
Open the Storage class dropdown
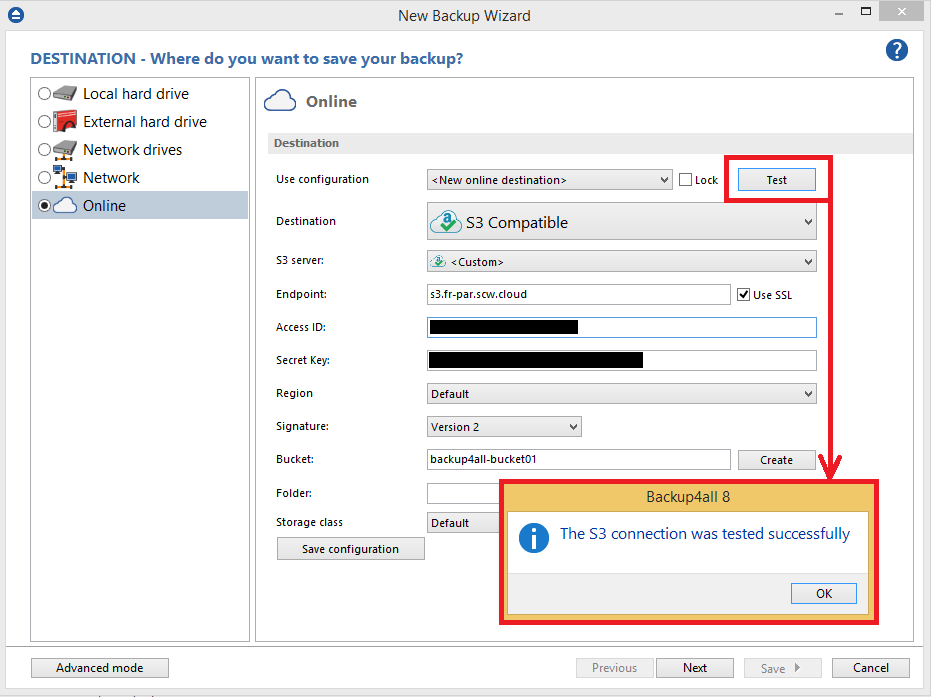coord(464,522)
